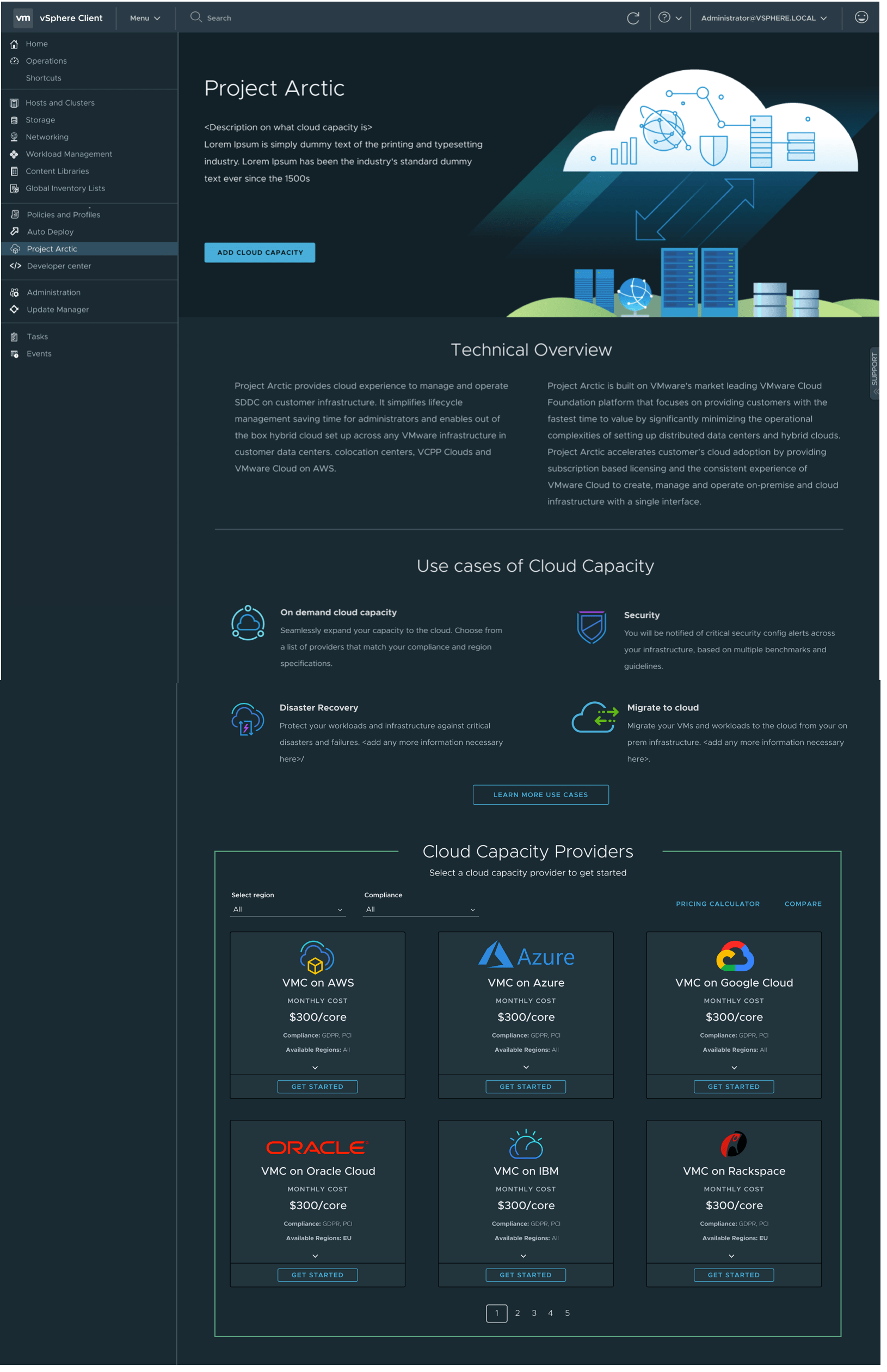Screen dimensions: 887x1372
Task: Select Hosts and Clusters in sidebar
Action: [x=60, y=104]
